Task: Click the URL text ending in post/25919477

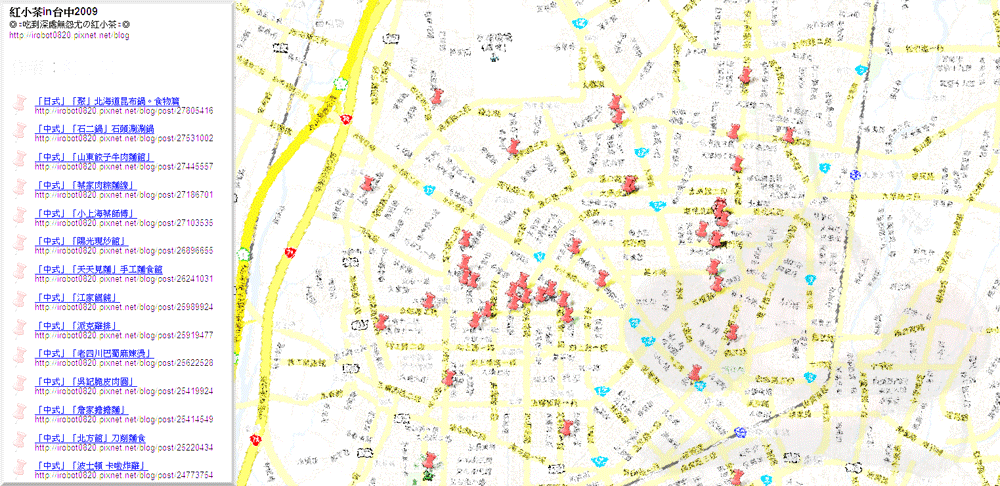Action: (124, 335)
